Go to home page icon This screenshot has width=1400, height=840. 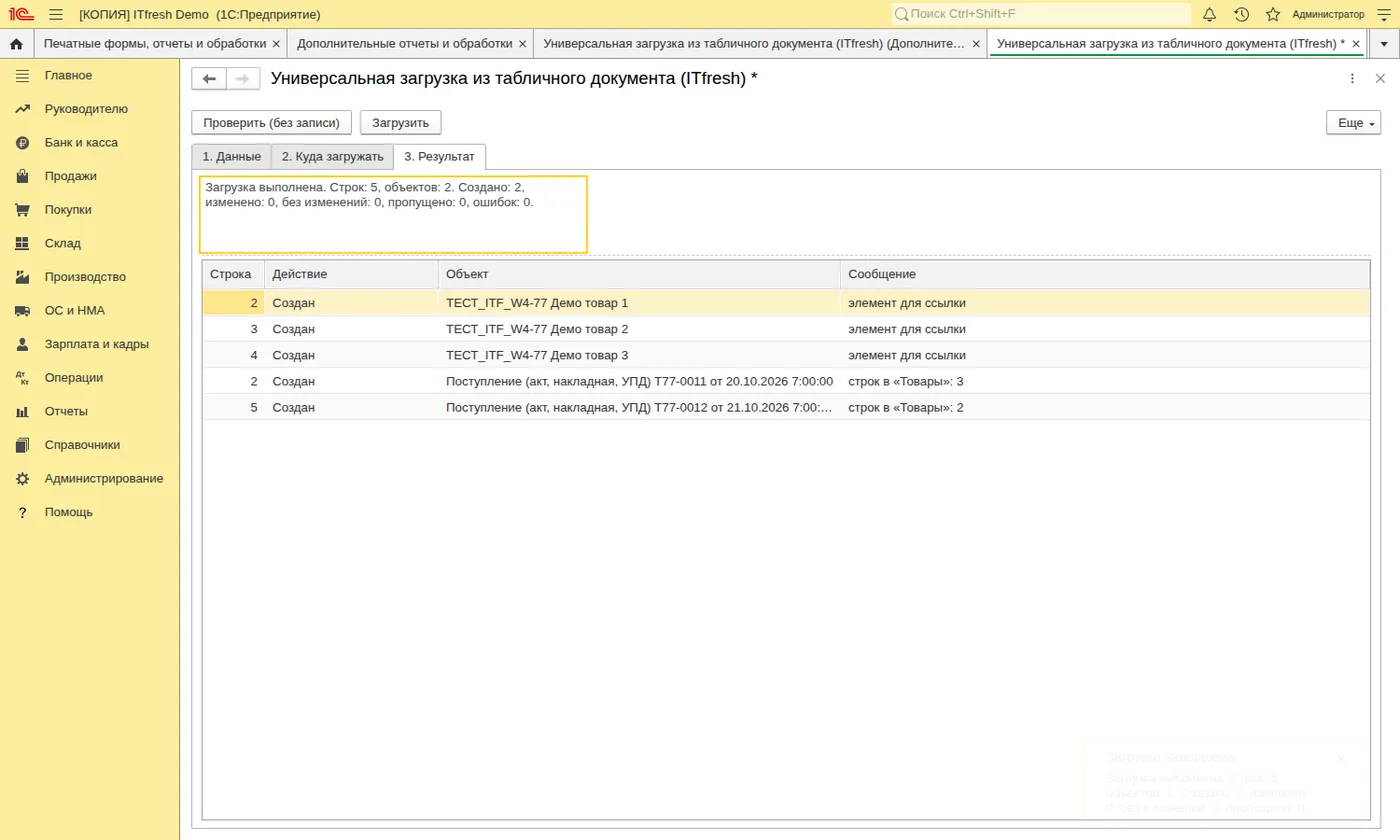[x=16, y=44]
